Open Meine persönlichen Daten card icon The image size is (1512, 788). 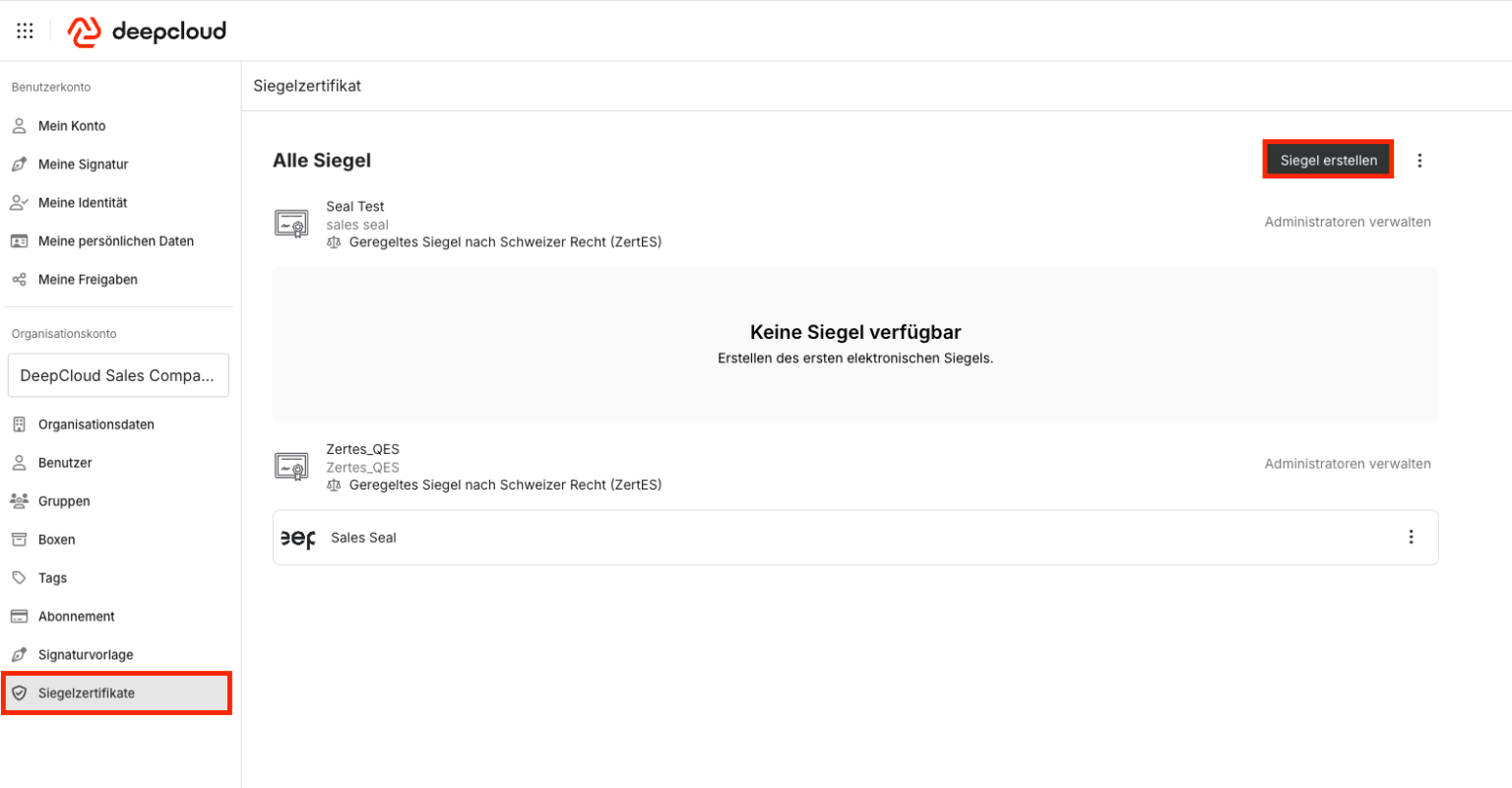pos(18,240)
